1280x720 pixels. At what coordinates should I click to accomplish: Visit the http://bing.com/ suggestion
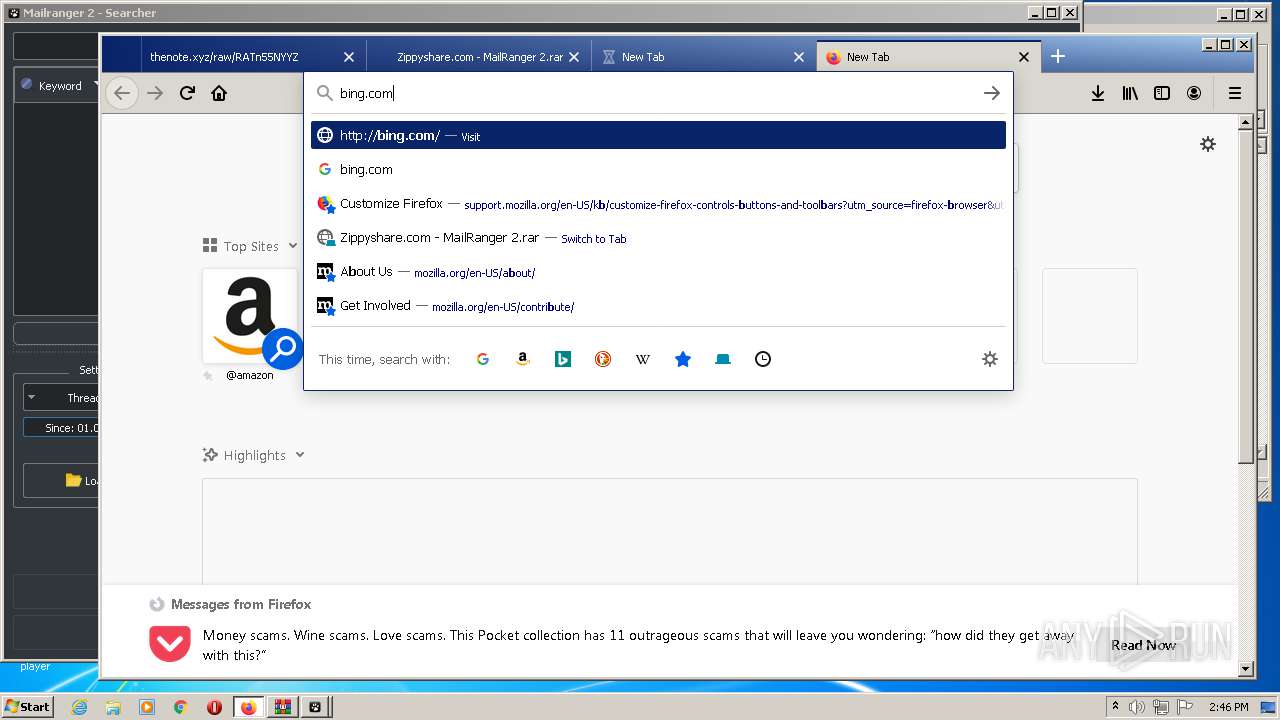[x=658, y=135]
